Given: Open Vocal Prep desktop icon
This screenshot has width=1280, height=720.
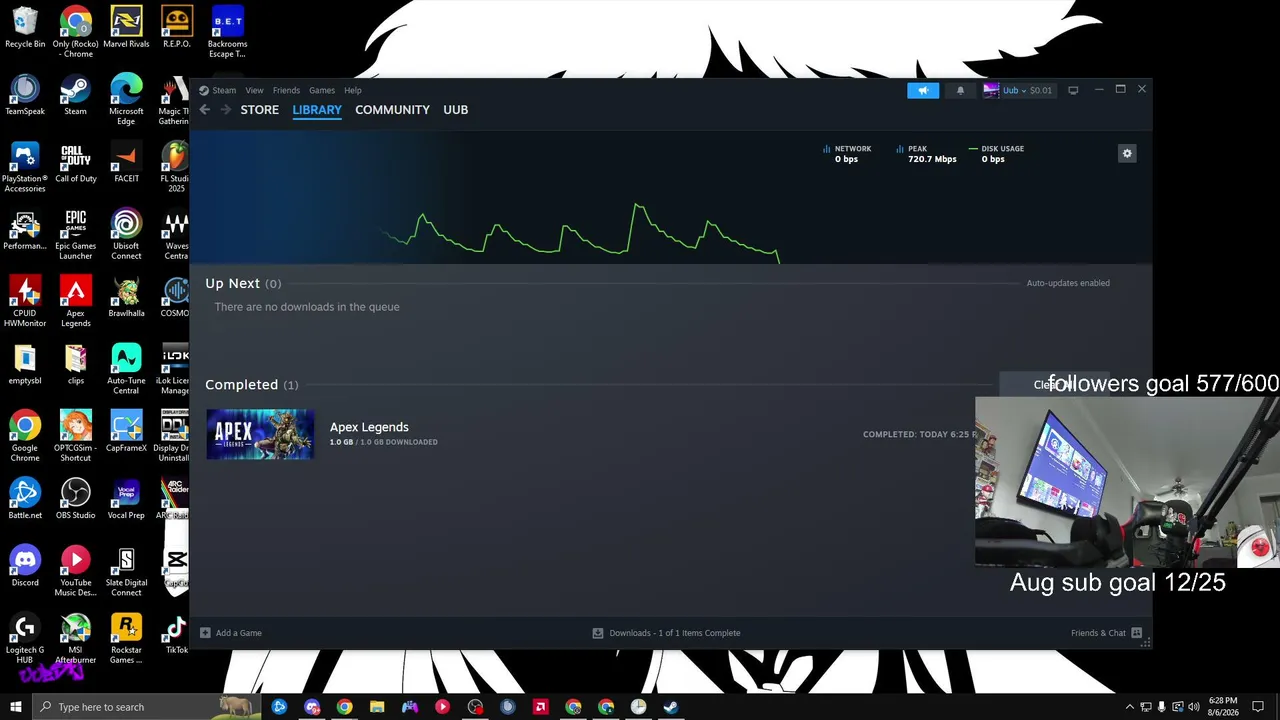Looking at the screenshot, I should 126,499.
